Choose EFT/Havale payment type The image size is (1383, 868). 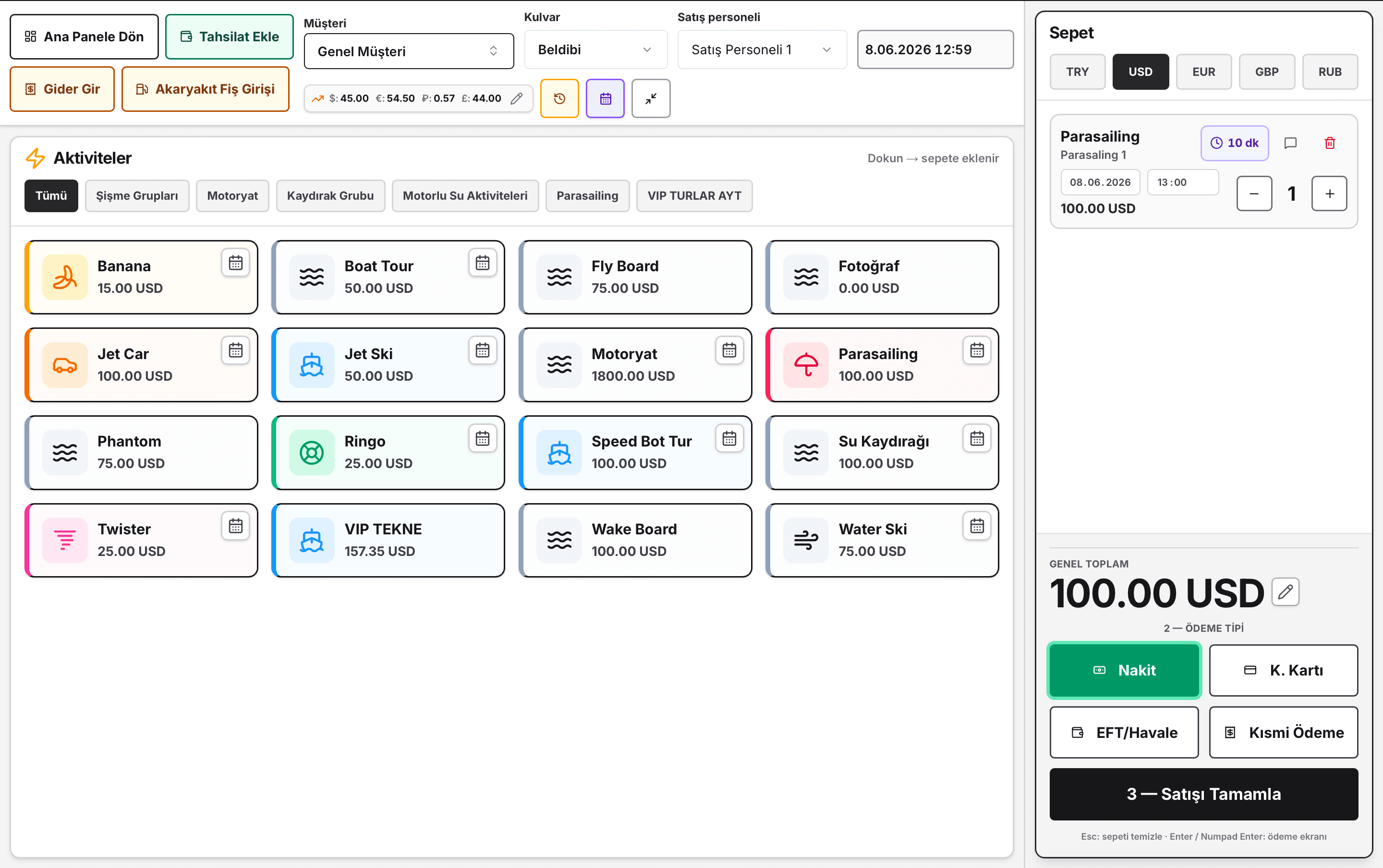(1124, 732)
